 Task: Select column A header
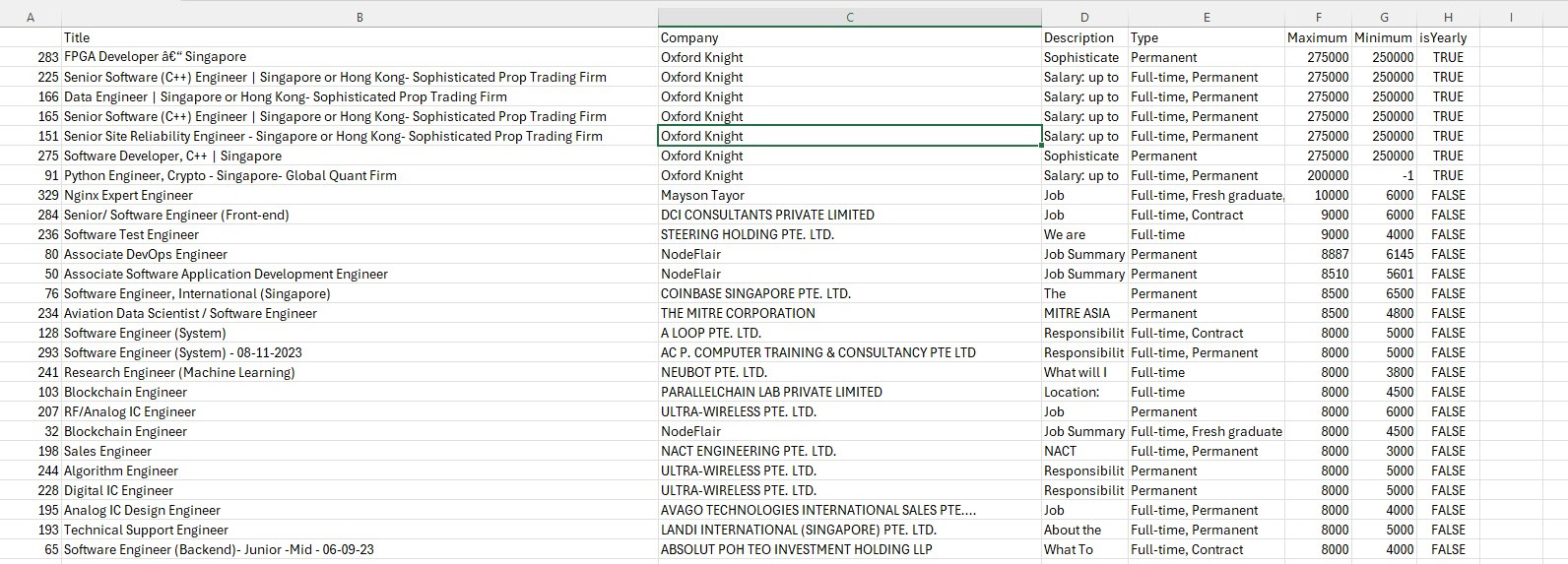pyautogui.click(x=31, y=17)
